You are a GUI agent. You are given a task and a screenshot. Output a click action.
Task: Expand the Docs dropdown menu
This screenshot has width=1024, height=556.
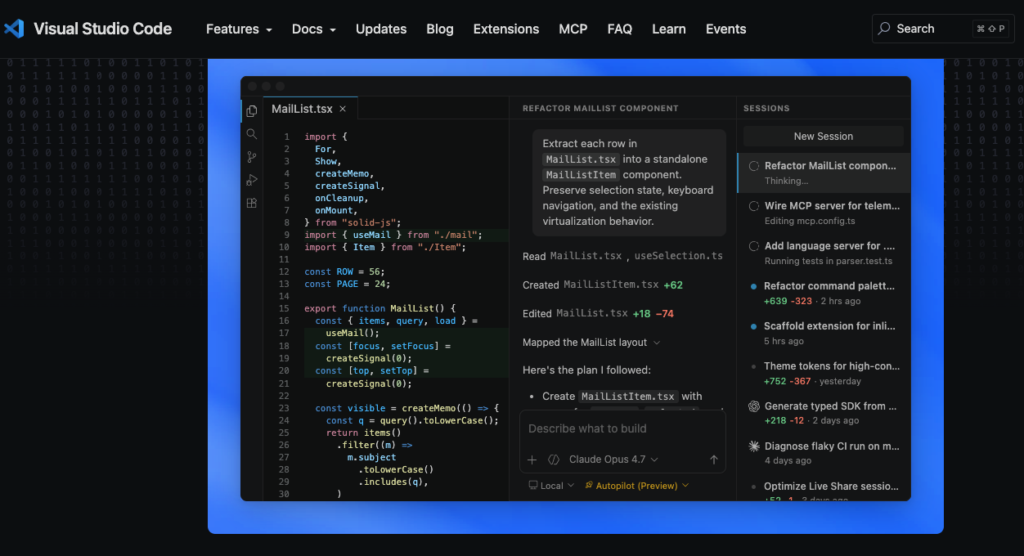(313, 29)
